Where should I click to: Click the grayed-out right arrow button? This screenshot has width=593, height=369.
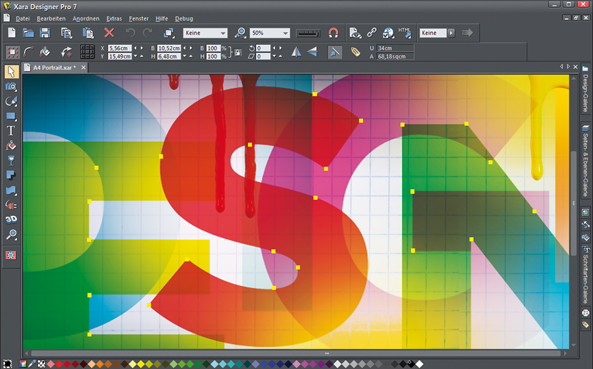coord(467,33)
